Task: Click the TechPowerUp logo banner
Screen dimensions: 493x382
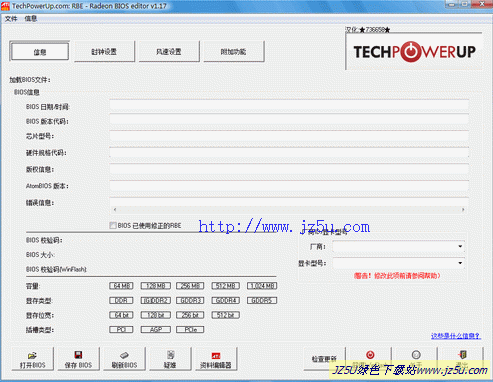Action: pyautogui.click(x=414, y=51)
